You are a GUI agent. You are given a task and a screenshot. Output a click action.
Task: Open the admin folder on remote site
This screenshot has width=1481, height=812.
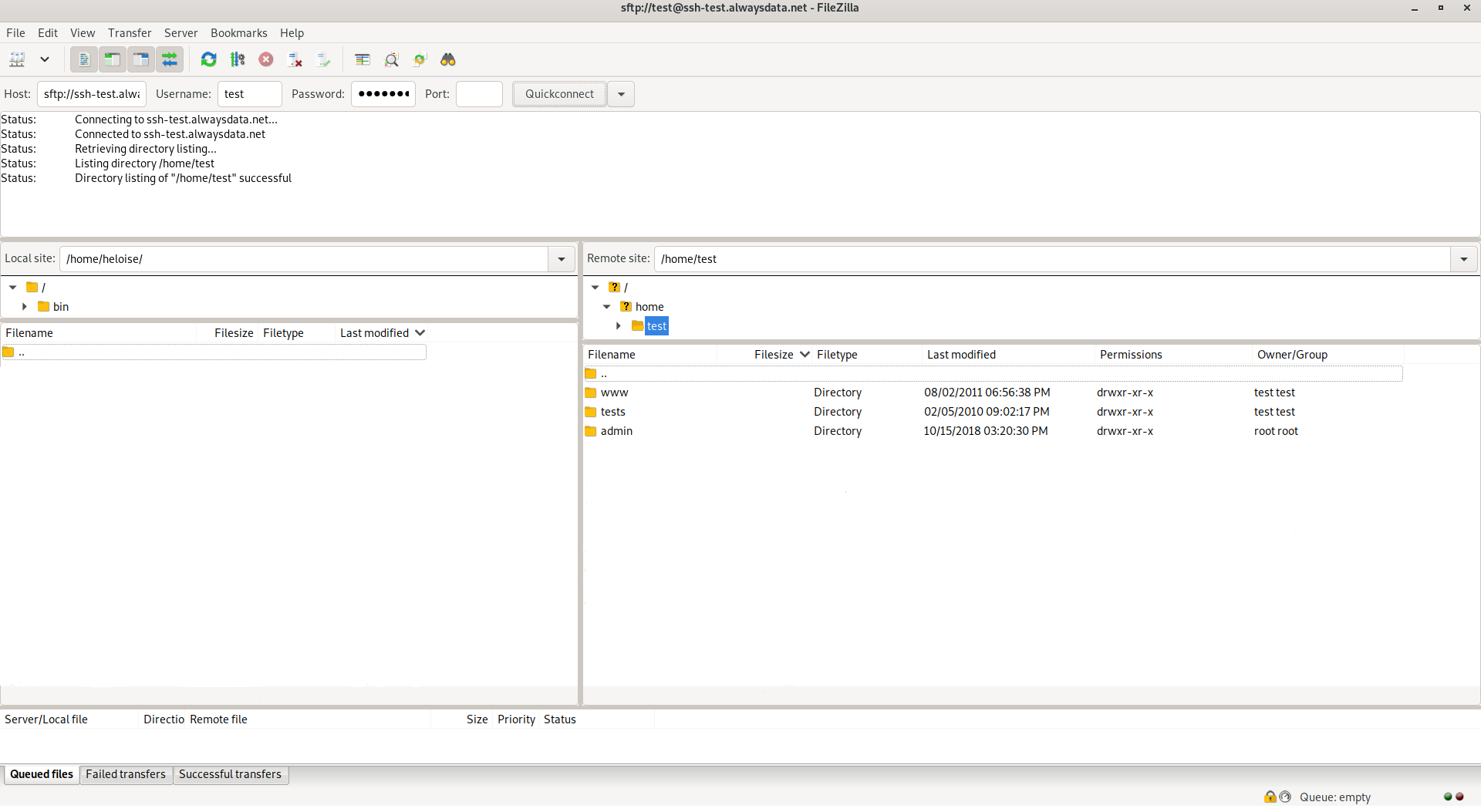[617, 431]
